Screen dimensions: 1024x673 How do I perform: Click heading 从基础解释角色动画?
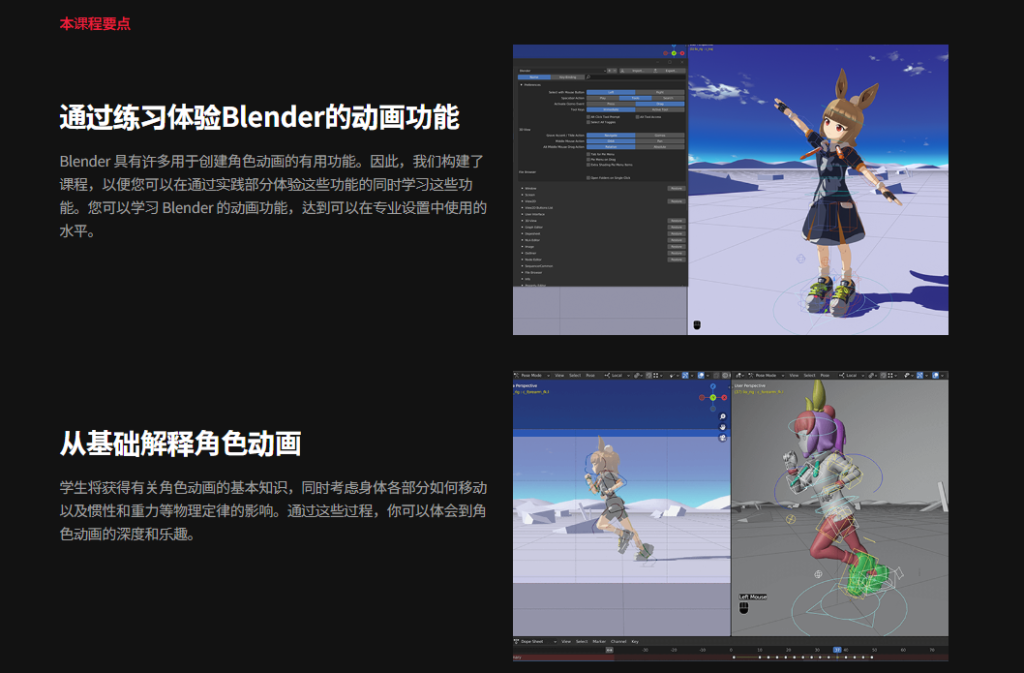pos(180,443)
